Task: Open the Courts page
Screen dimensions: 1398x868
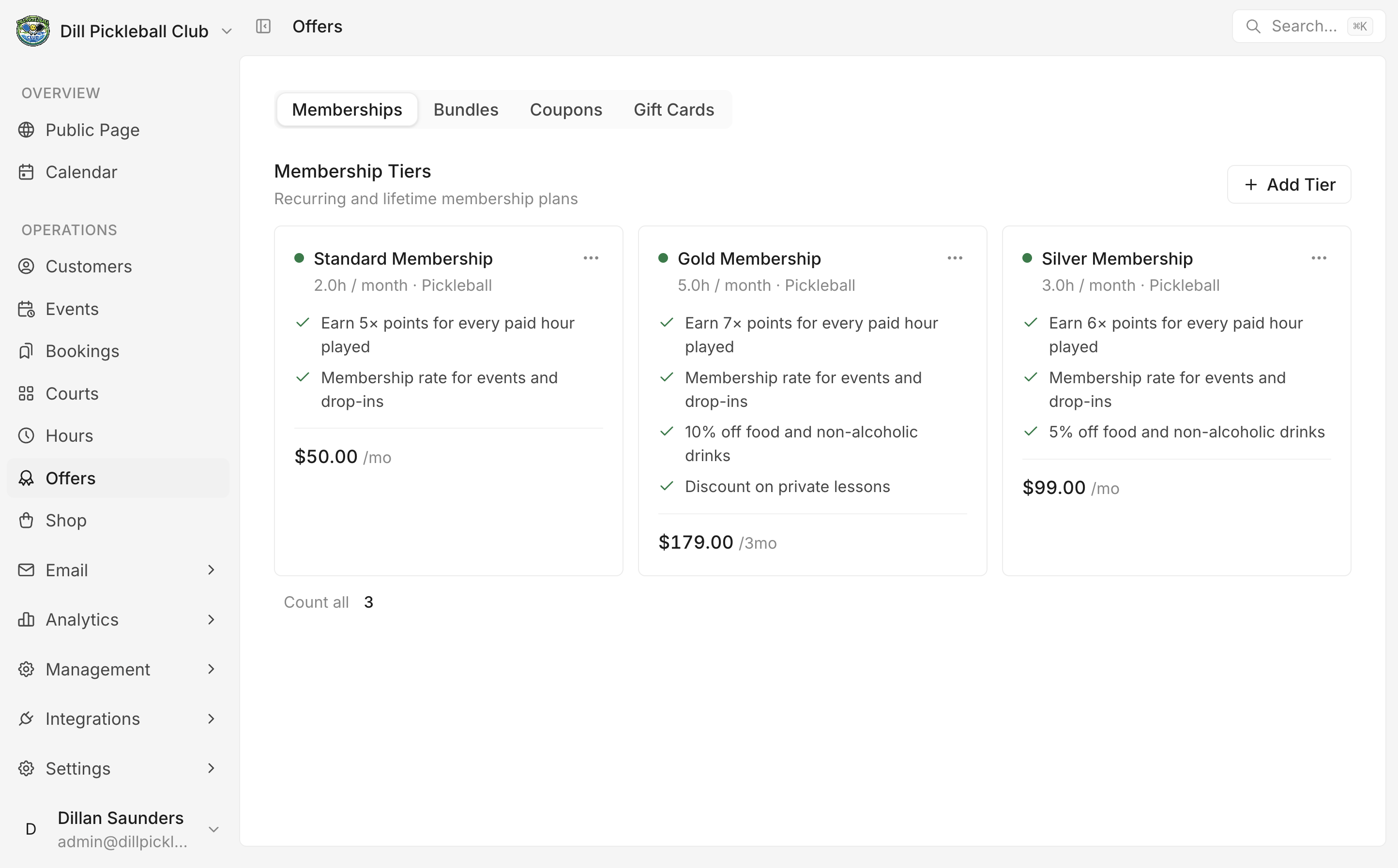Action: point(118,393)
